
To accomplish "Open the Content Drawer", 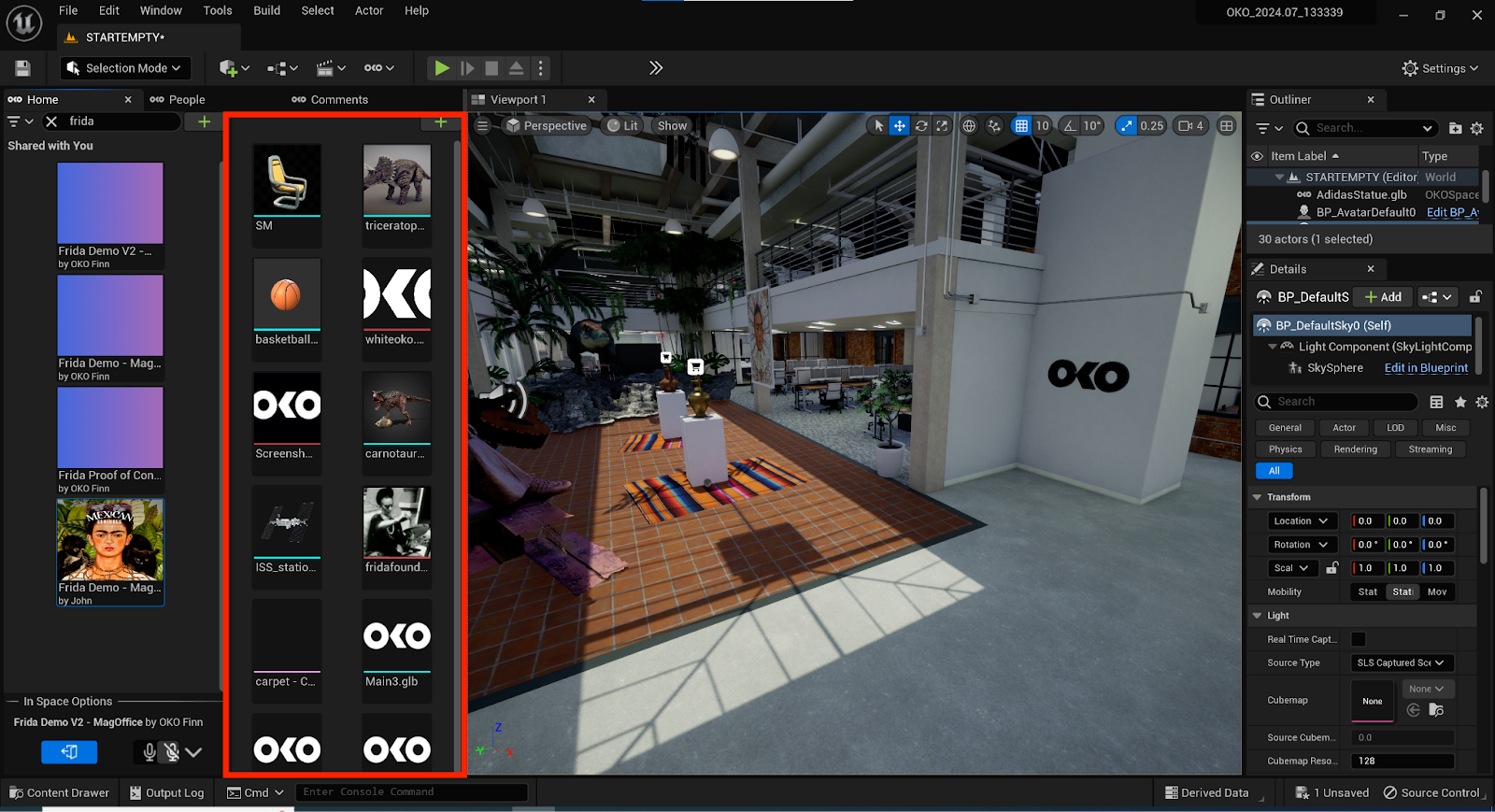I will [x=59, y=792].
